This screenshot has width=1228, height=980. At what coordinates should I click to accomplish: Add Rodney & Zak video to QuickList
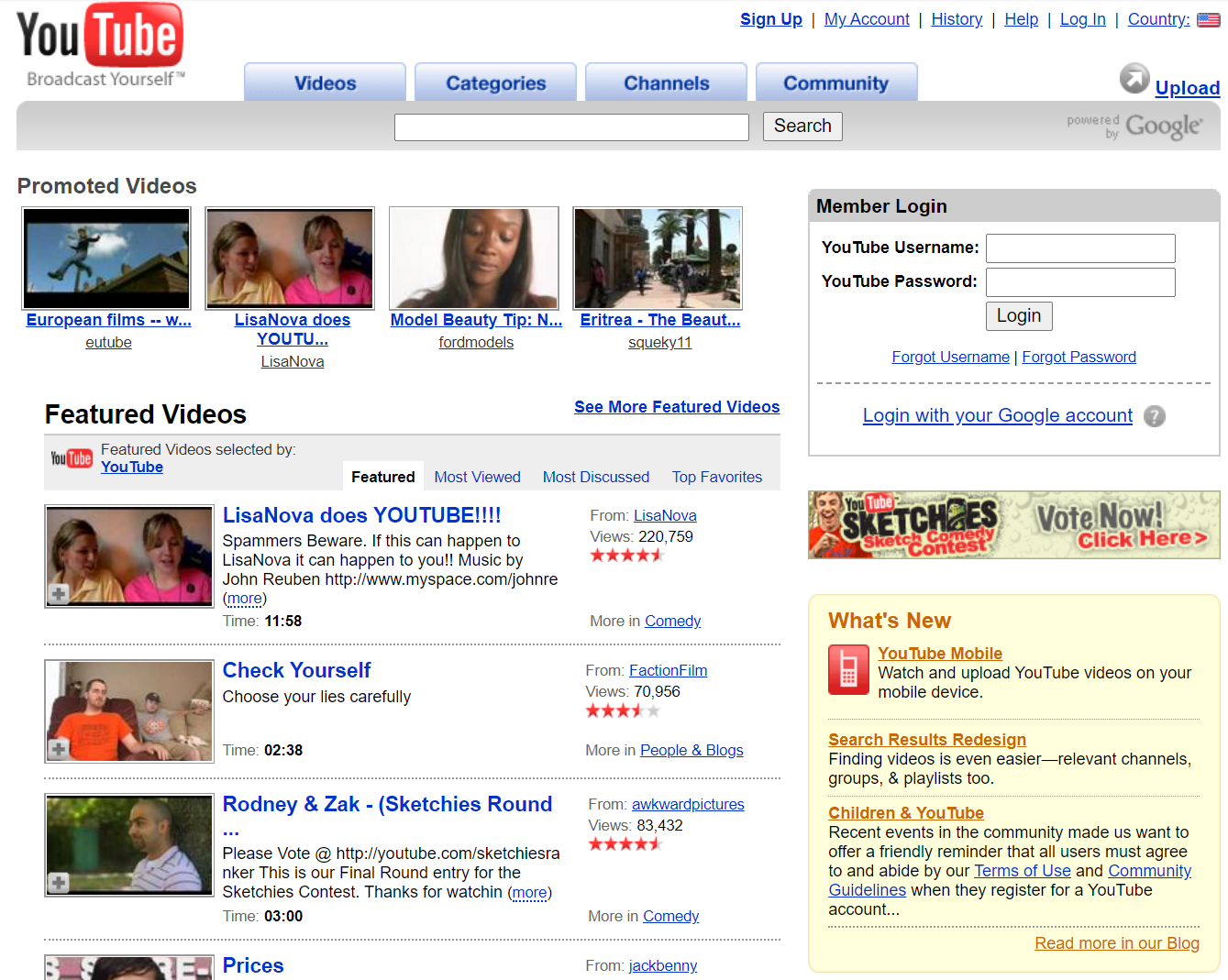click(59, 883)
